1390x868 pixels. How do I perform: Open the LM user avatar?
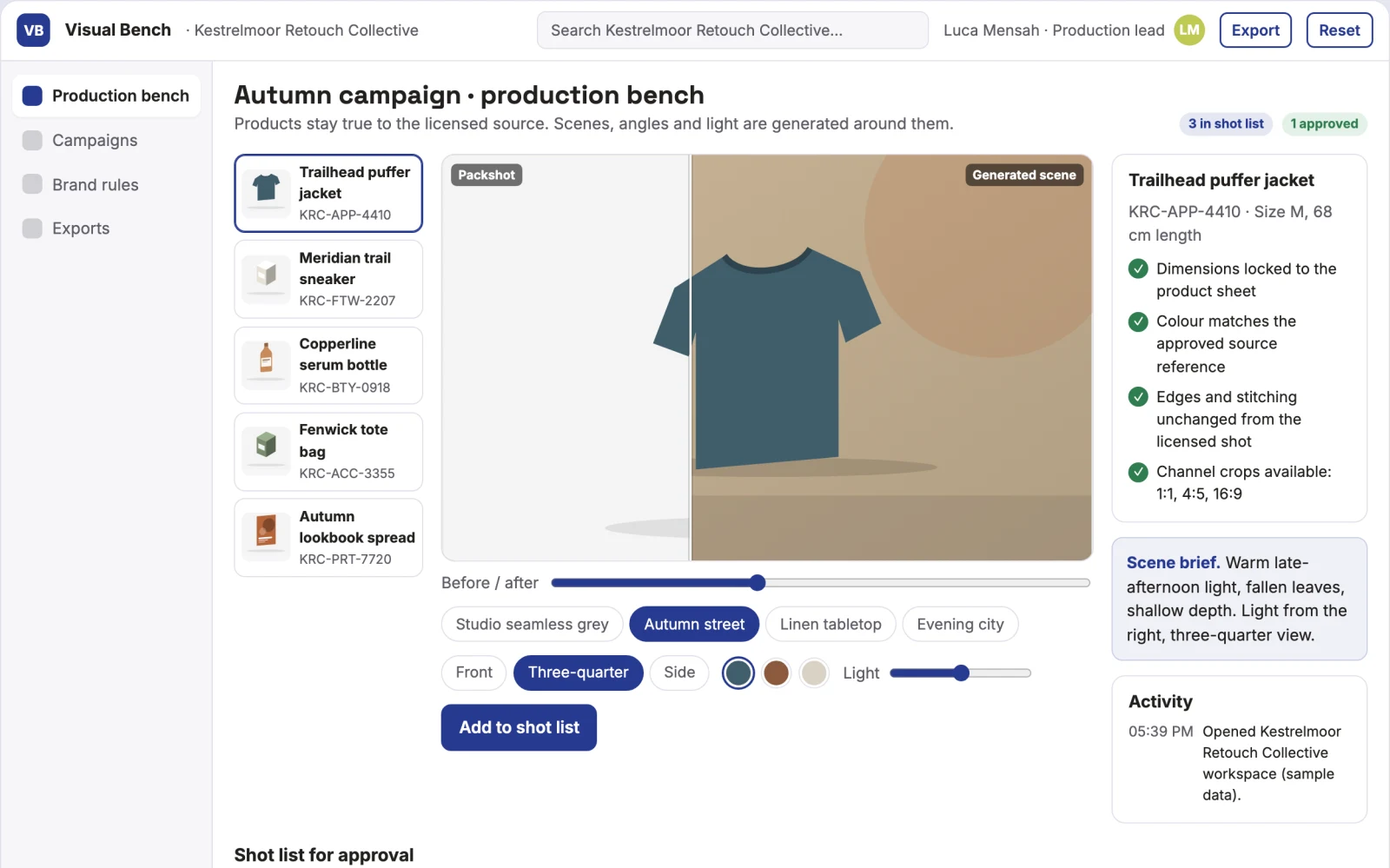pos(1189,30)
